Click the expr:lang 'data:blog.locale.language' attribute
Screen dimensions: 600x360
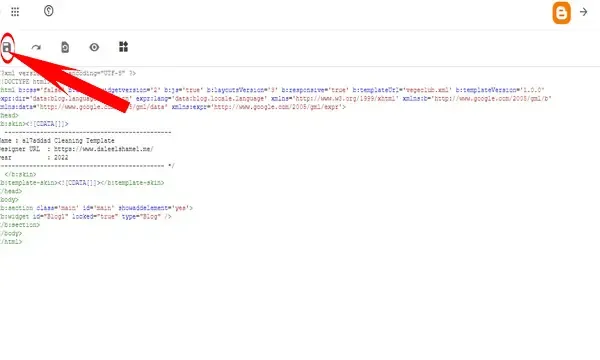tap(201, 99)
